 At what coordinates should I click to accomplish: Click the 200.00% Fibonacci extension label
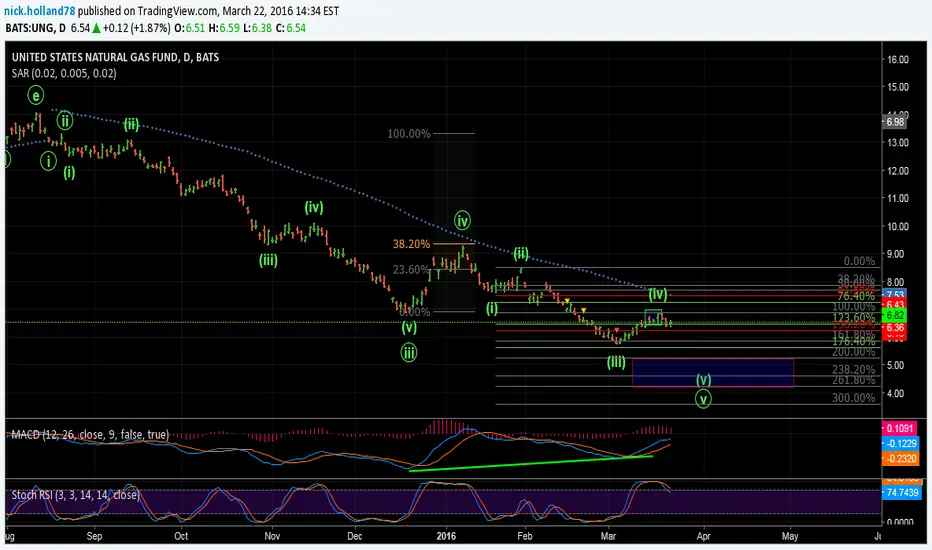coord(853,352)
